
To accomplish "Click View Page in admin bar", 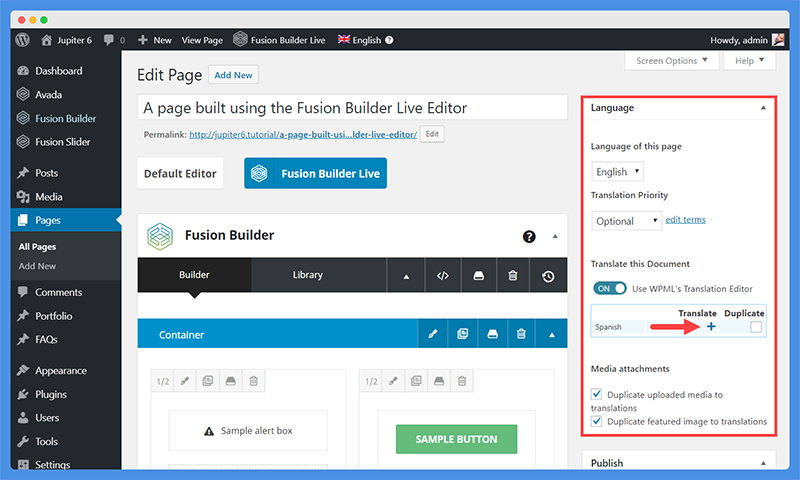I will pos(202,40).
